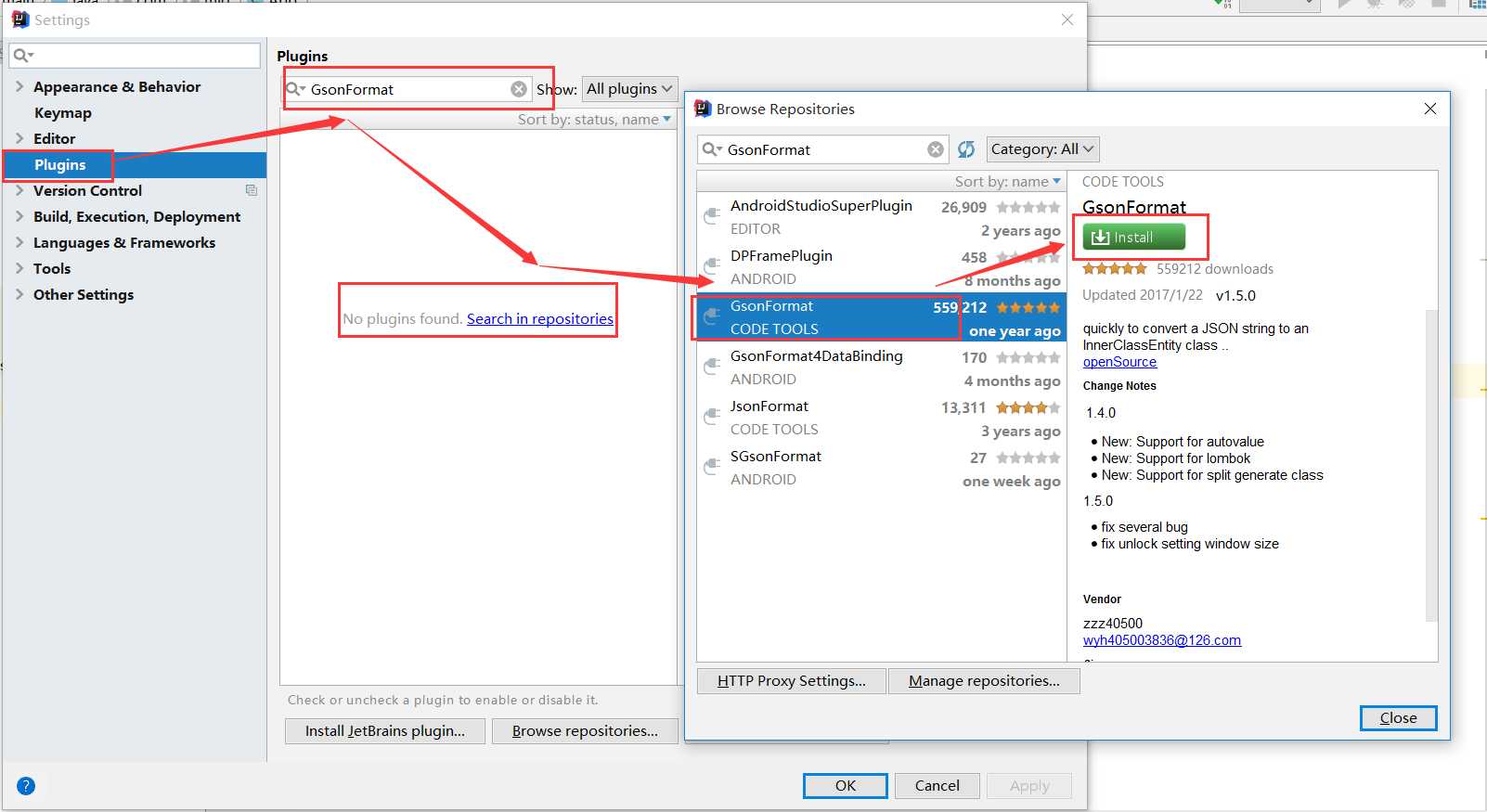Click the star rating of JsonFormat
This screenshot has width=1487, height=812.
[1028, 407]
